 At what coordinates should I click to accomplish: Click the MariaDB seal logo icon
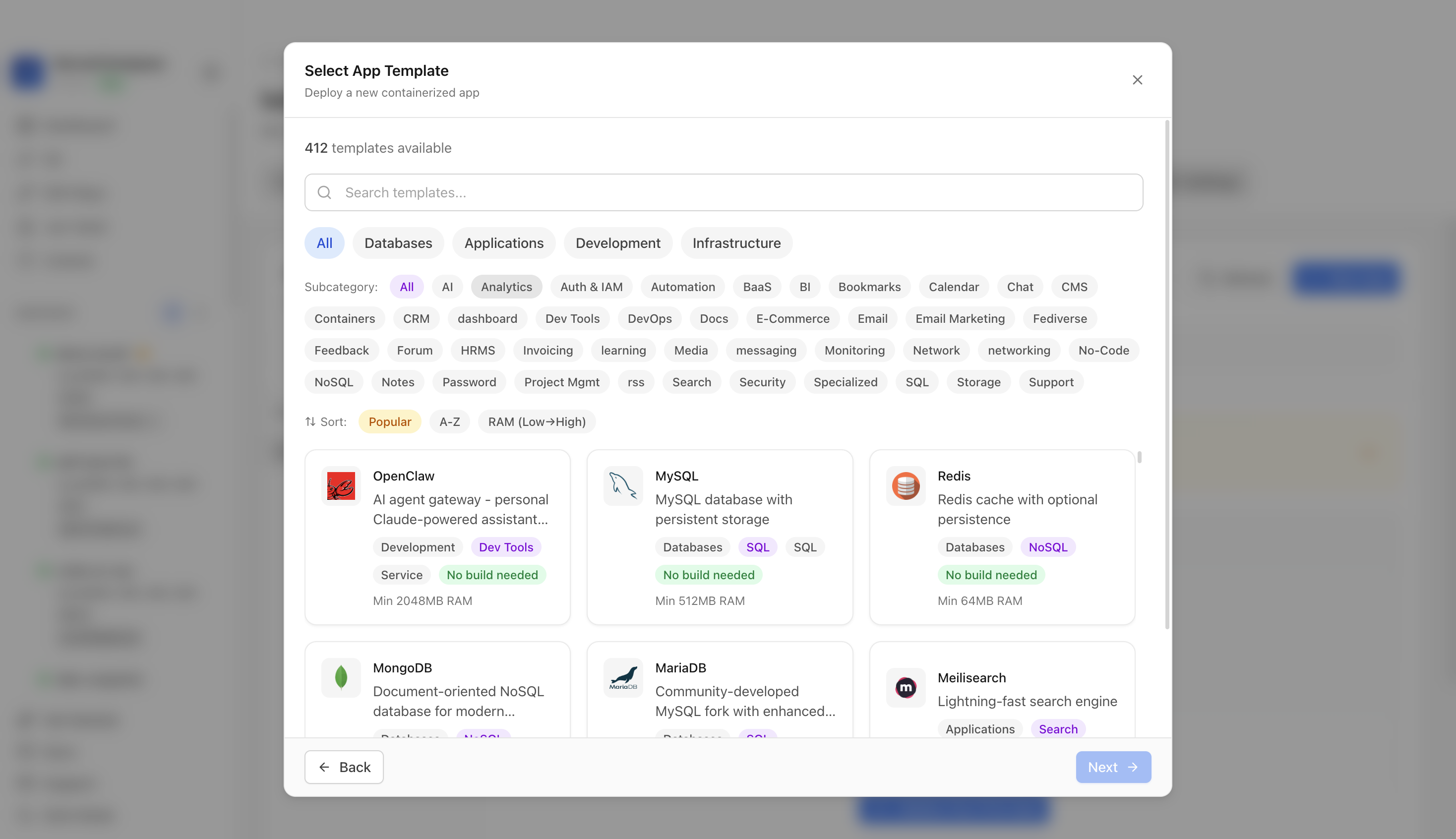point(623,678)
